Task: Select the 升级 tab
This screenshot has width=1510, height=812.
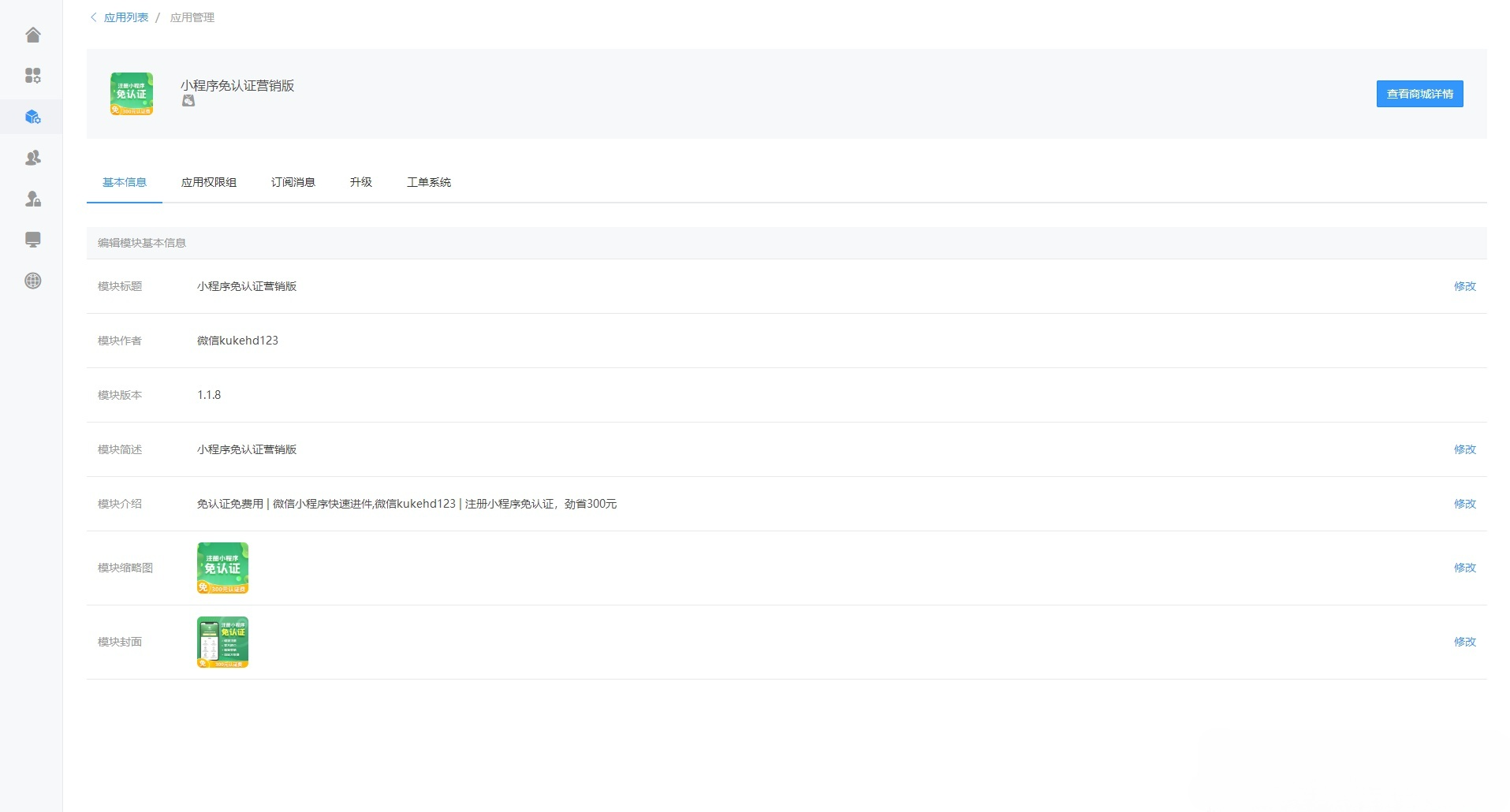Action: 360,181
